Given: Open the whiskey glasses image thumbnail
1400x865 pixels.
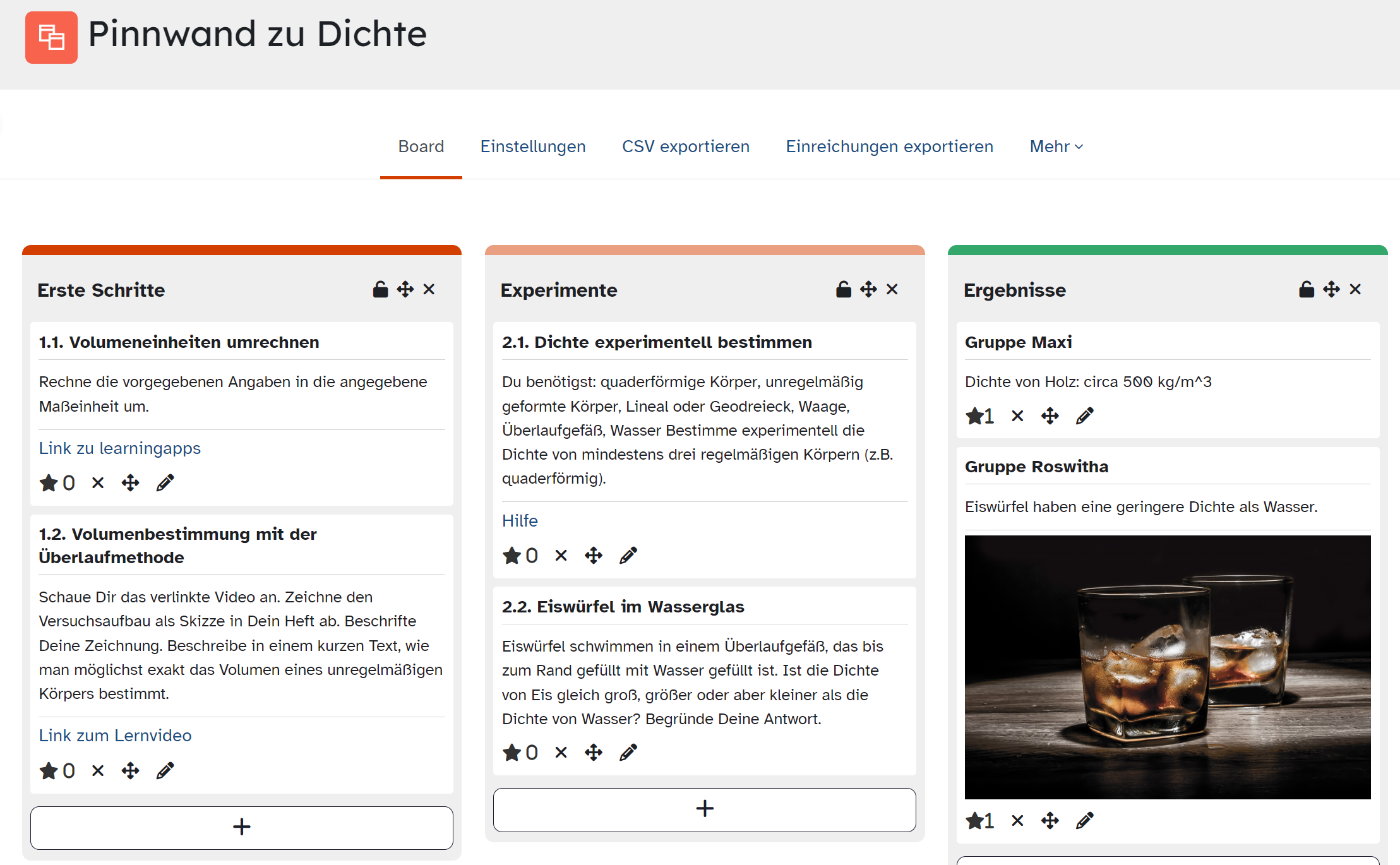Looking at the screenshot, I should point(1167,667).
